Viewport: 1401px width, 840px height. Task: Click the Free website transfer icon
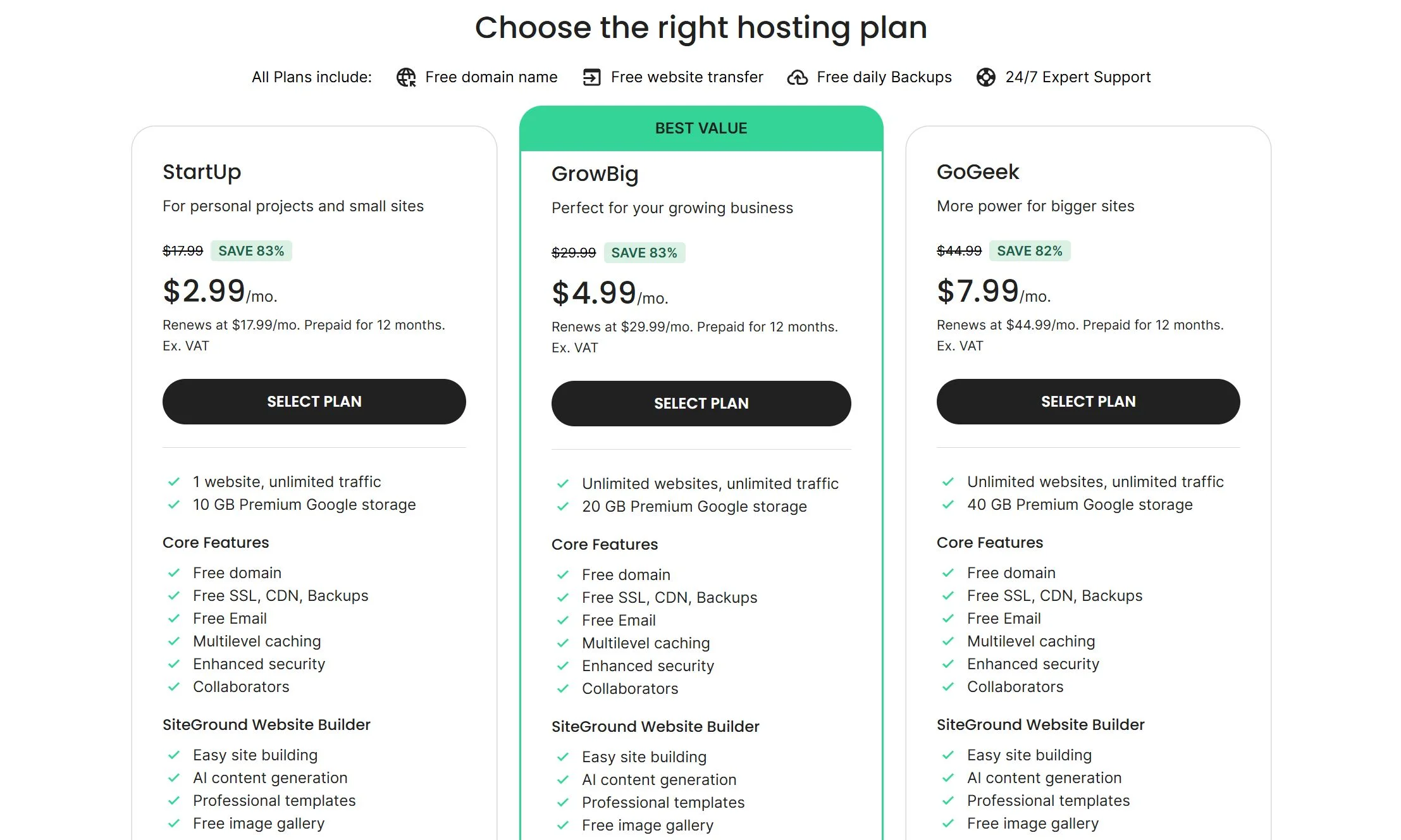pos(591,77)
